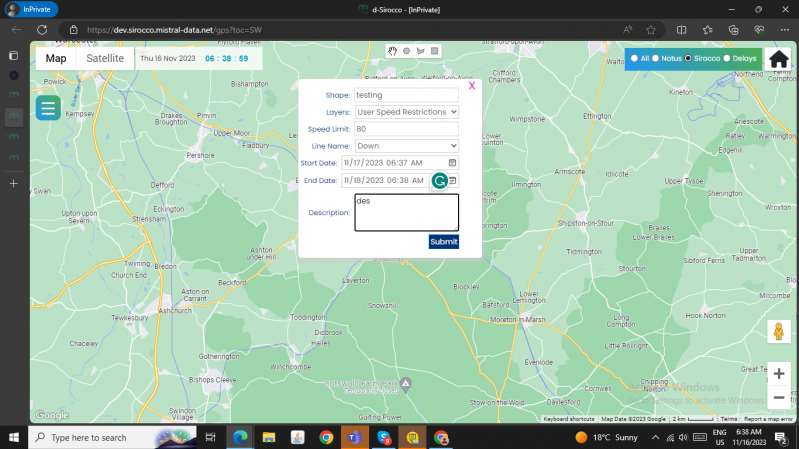Screen dimensions: 799x449
Task: Open Edge split screen icon
Action: tap(681, 30)
